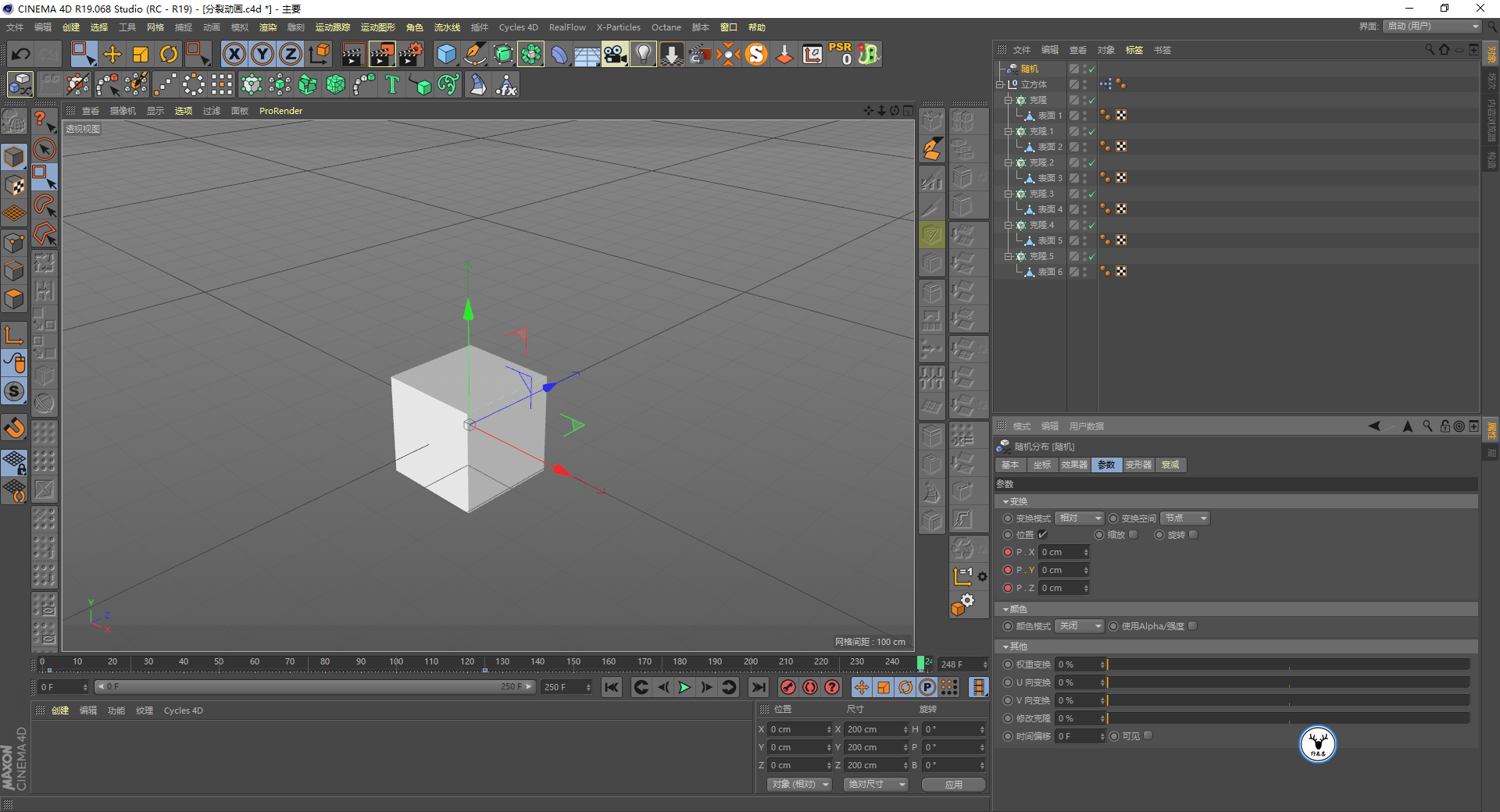Open the 绝对尺寸 dropdown
Viewport: 1500px width, 812px height.
[x=876, y=784]
